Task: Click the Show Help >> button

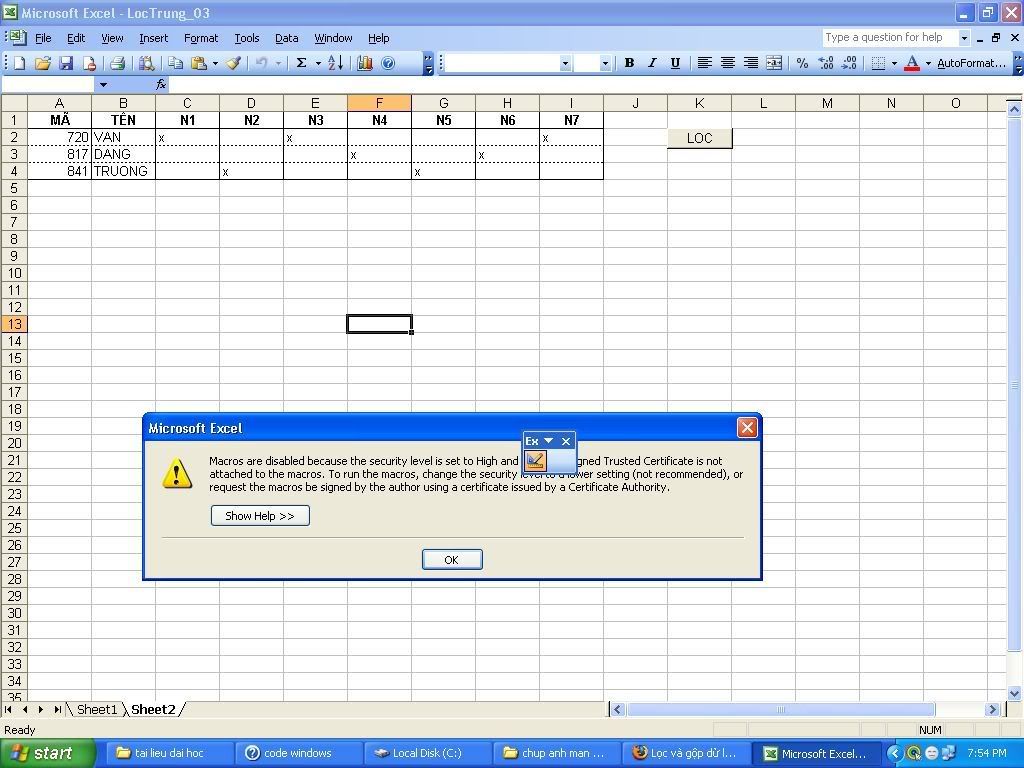Action: [260, 516]
